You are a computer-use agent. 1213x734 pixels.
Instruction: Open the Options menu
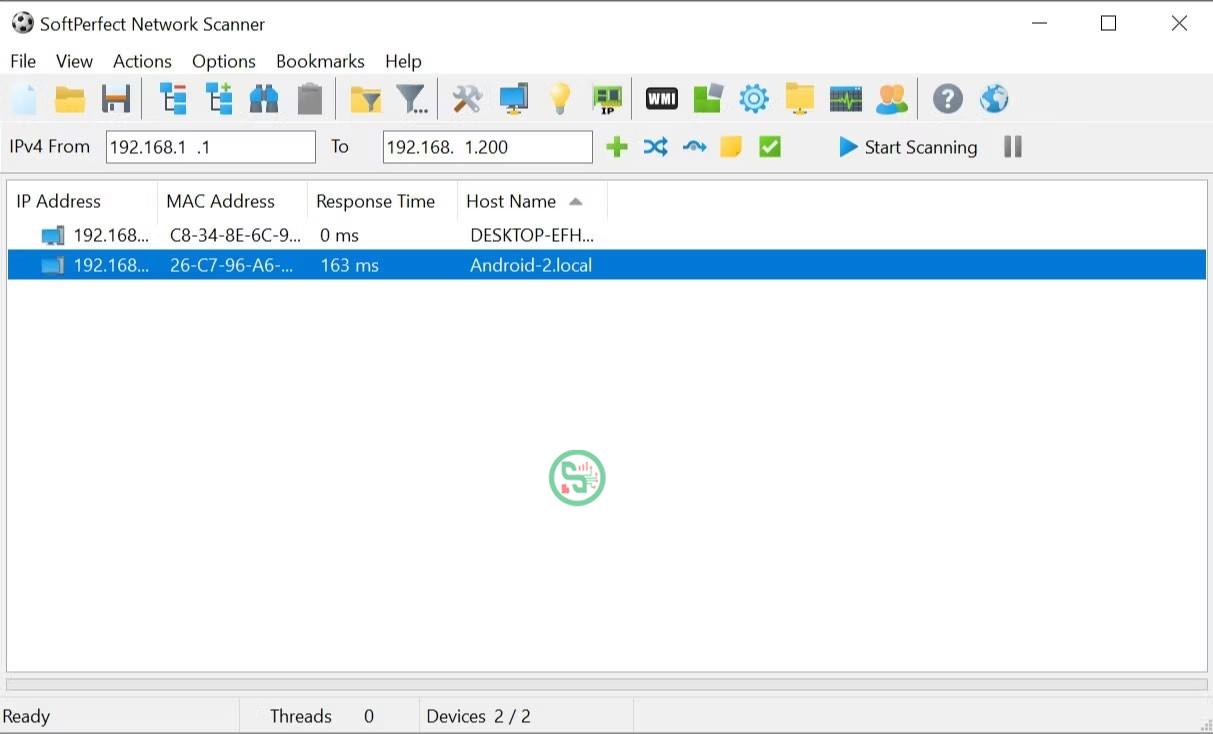[224, 61]
